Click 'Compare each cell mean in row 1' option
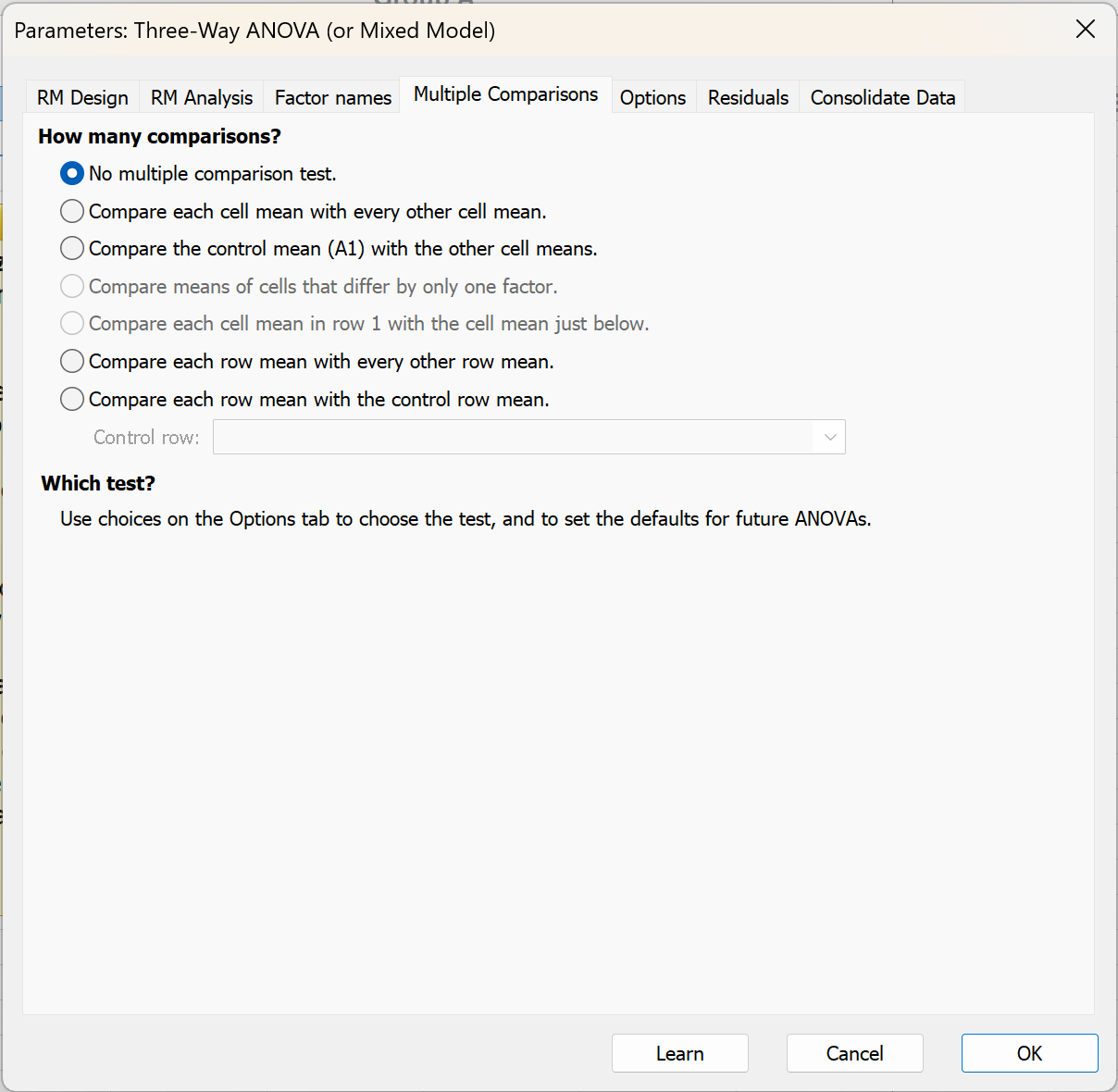The width and height of the screenshot is (1118, 1092). (72, 324)
